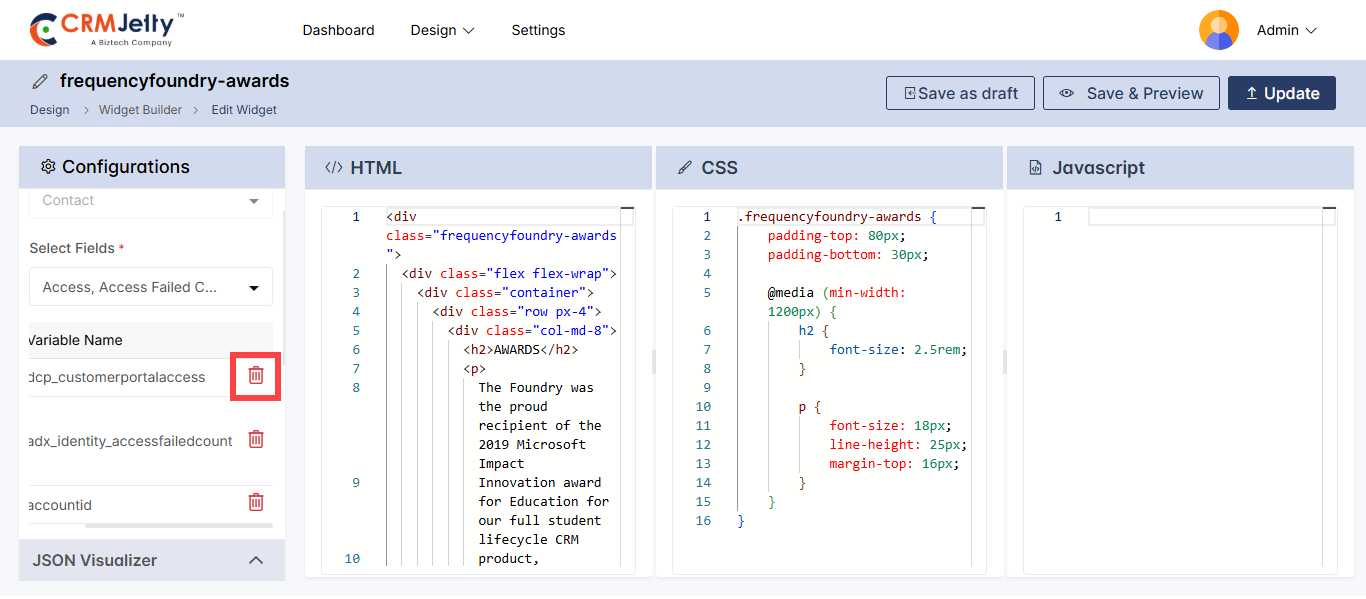Go to the Dashboard page
This screenshot has height=599, width=1366.
[x=338, y=30]
